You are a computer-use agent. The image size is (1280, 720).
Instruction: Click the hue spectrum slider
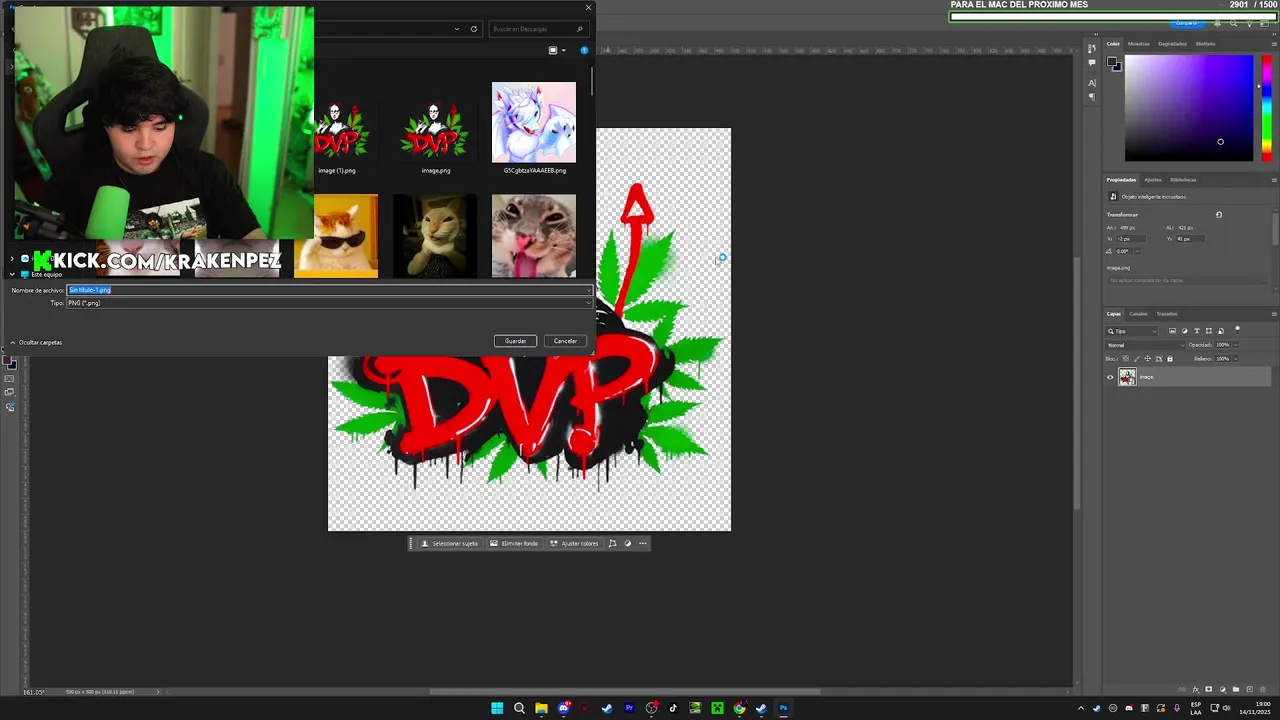coord(1266,108)
